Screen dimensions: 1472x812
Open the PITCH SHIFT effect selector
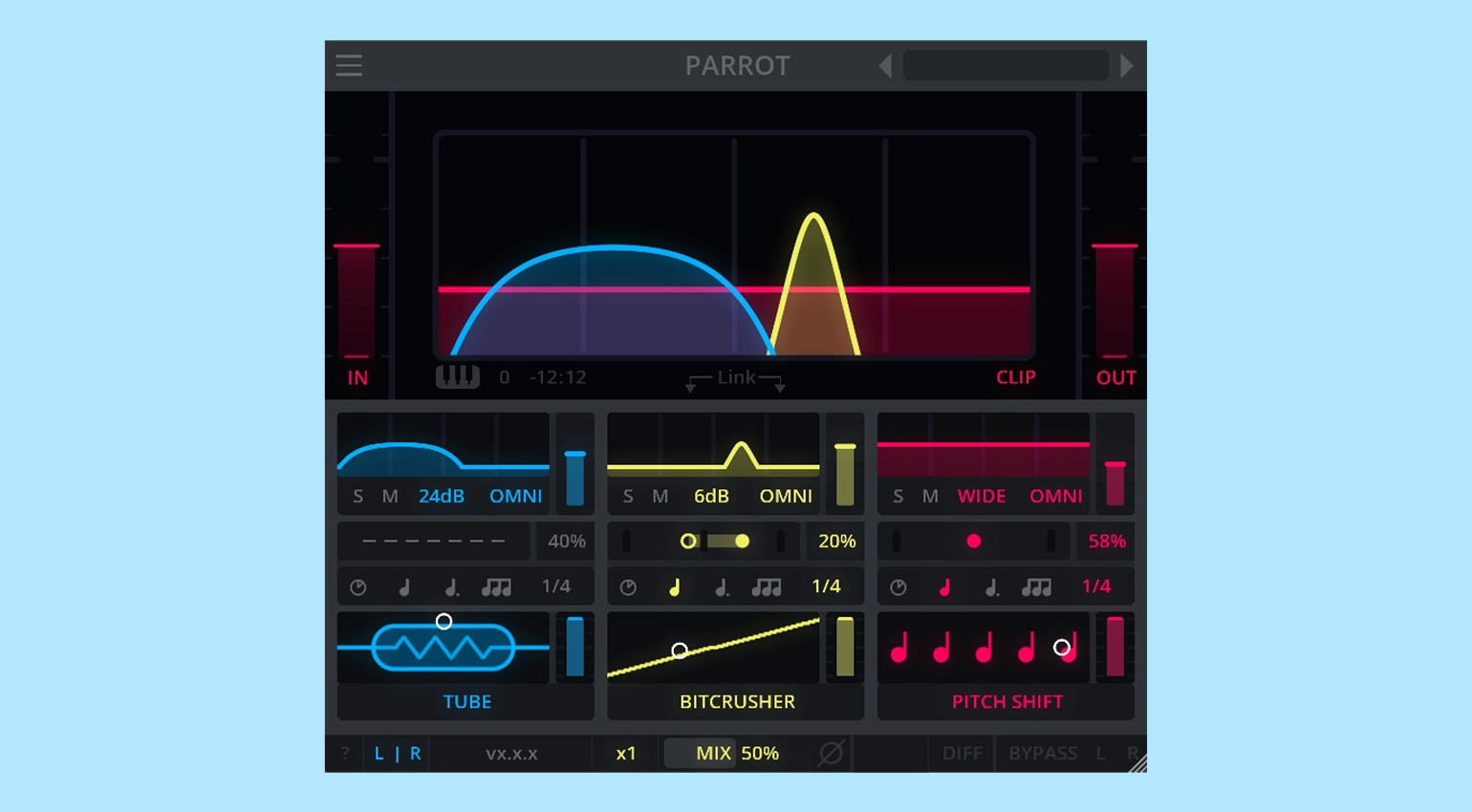[1007, 702]
